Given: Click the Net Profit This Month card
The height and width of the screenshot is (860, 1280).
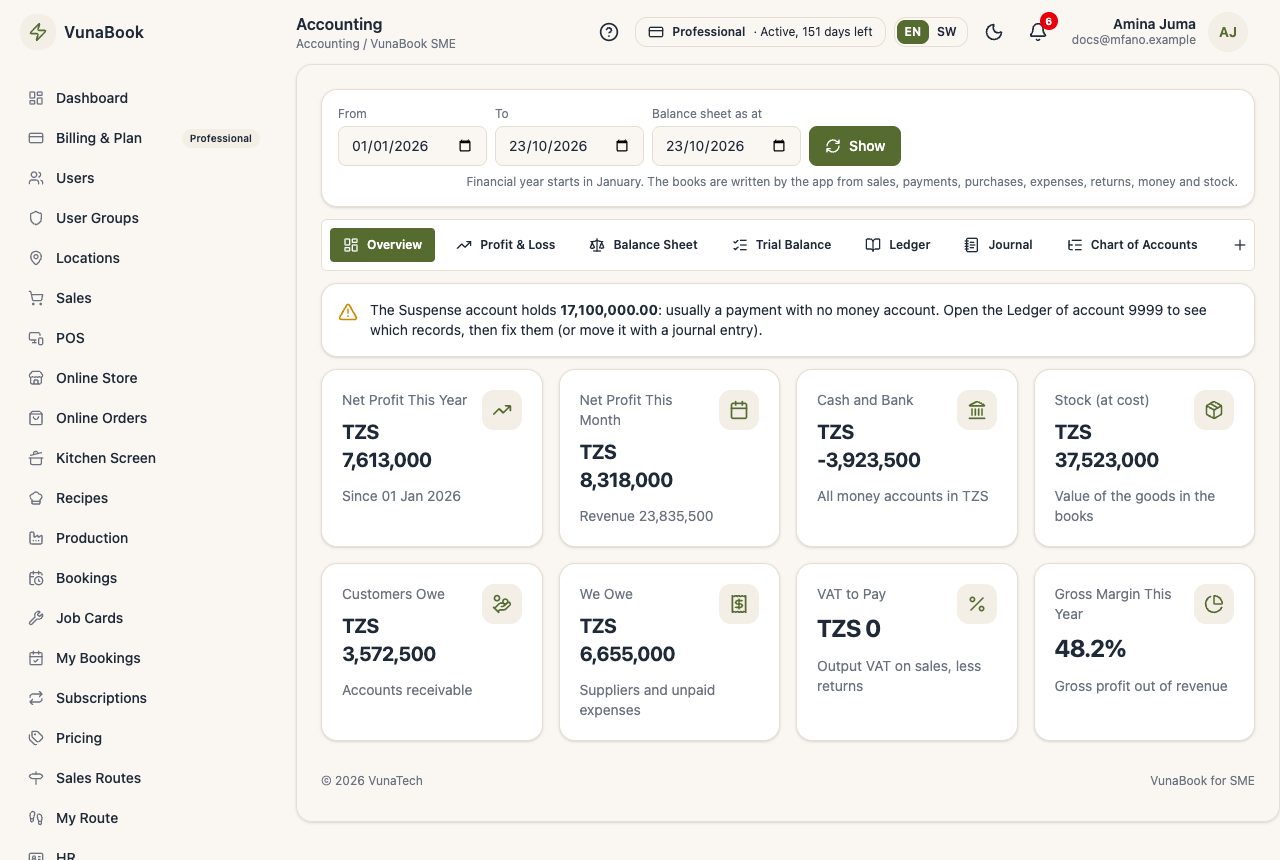Looking at the screenshot, I should 669,458.
